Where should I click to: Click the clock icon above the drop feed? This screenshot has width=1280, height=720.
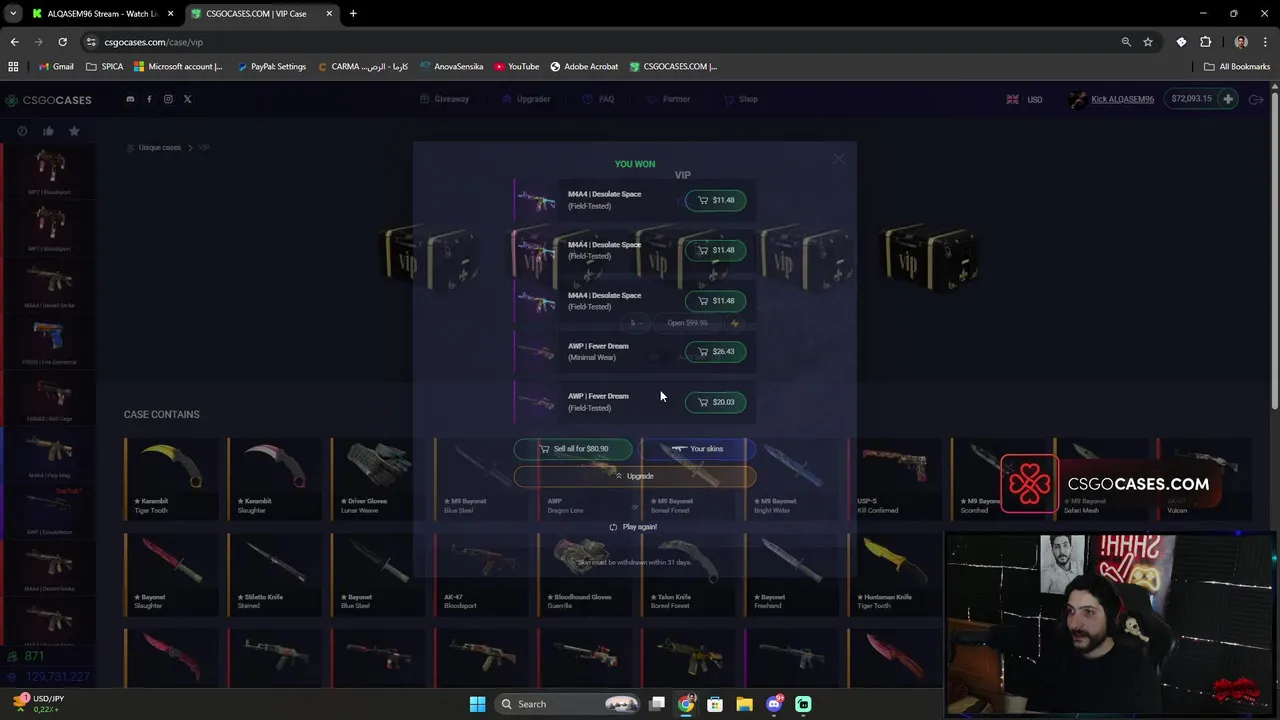(x=22, y=131)
